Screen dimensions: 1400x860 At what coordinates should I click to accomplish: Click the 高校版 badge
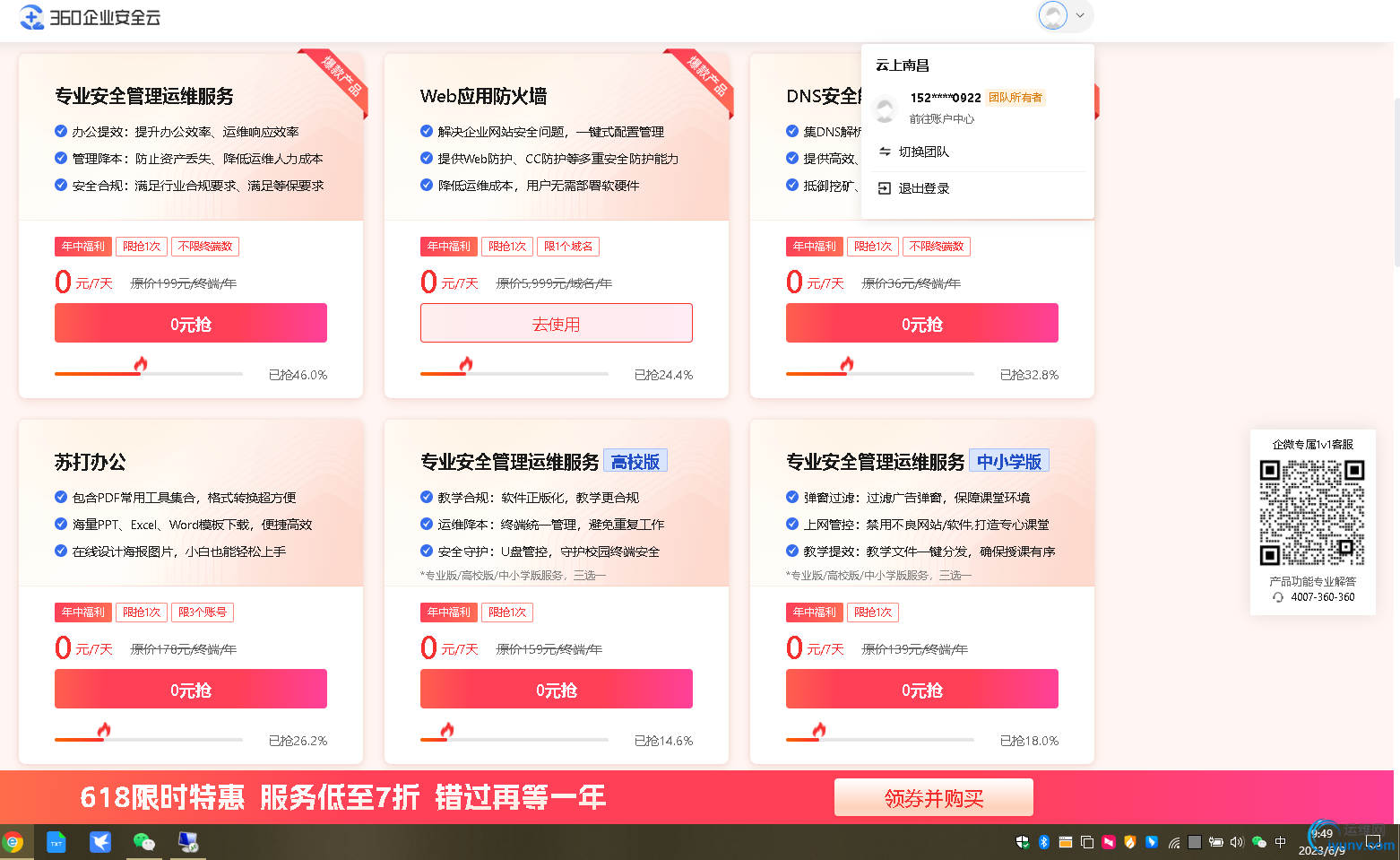point(635,461)
